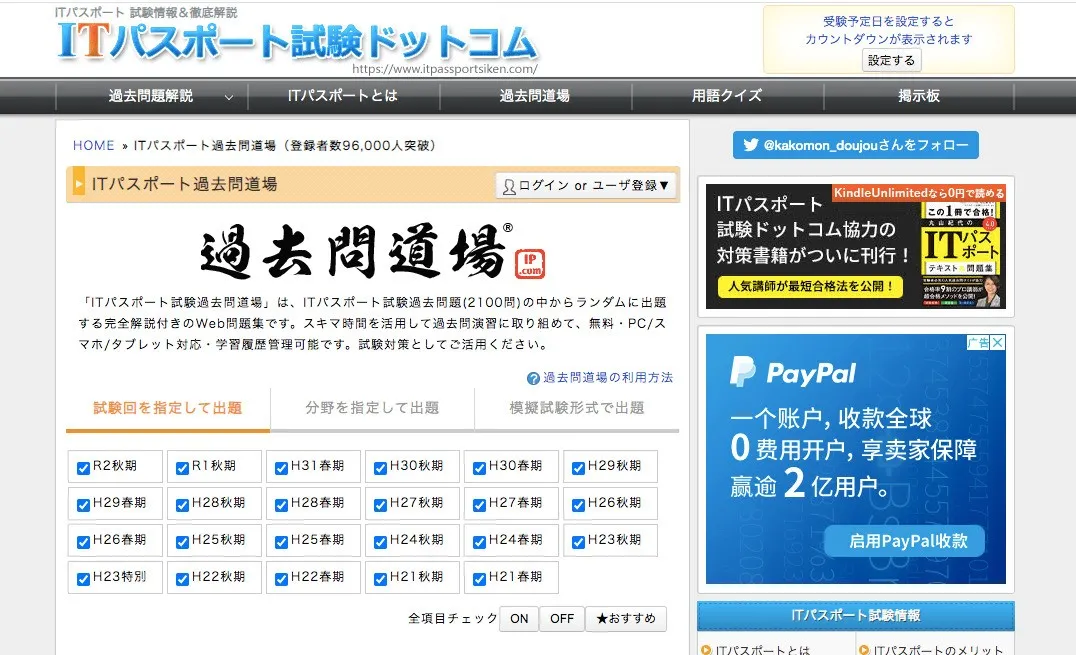The image size is (1076, 655).
Task: Click the https://www.itpassportsiken.com/ URL text
Action: pos(445,69)
